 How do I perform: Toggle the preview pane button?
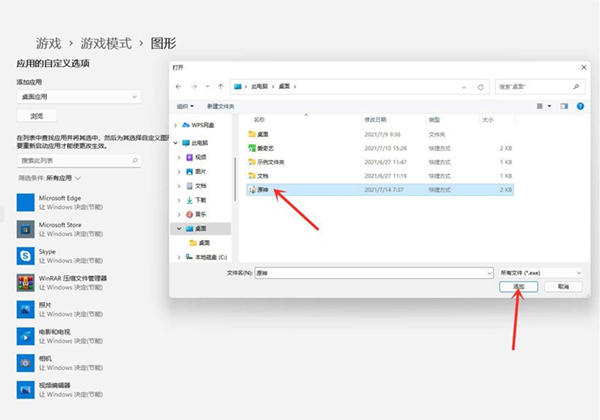(563, 105)
